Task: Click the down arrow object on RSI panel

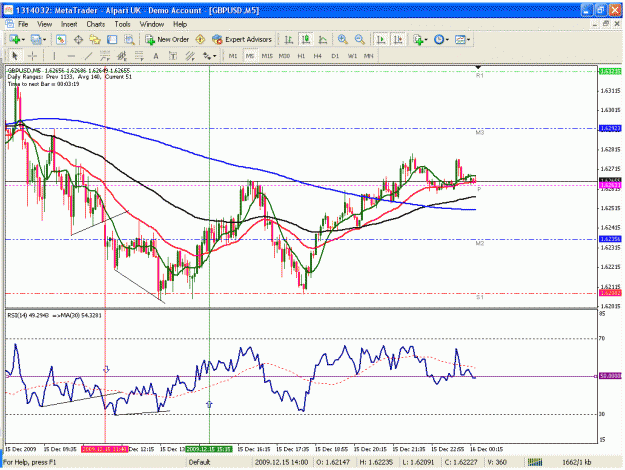Action: click(106, 370)
